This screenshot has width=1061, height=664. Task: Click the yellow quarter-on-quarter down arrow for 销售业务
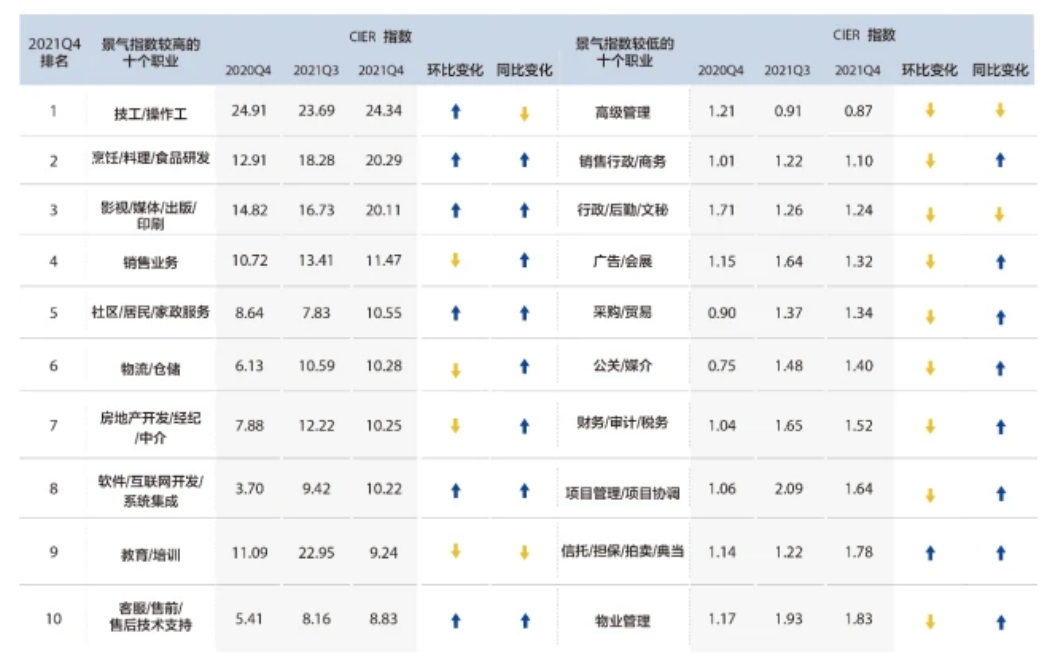click(456, 261)
